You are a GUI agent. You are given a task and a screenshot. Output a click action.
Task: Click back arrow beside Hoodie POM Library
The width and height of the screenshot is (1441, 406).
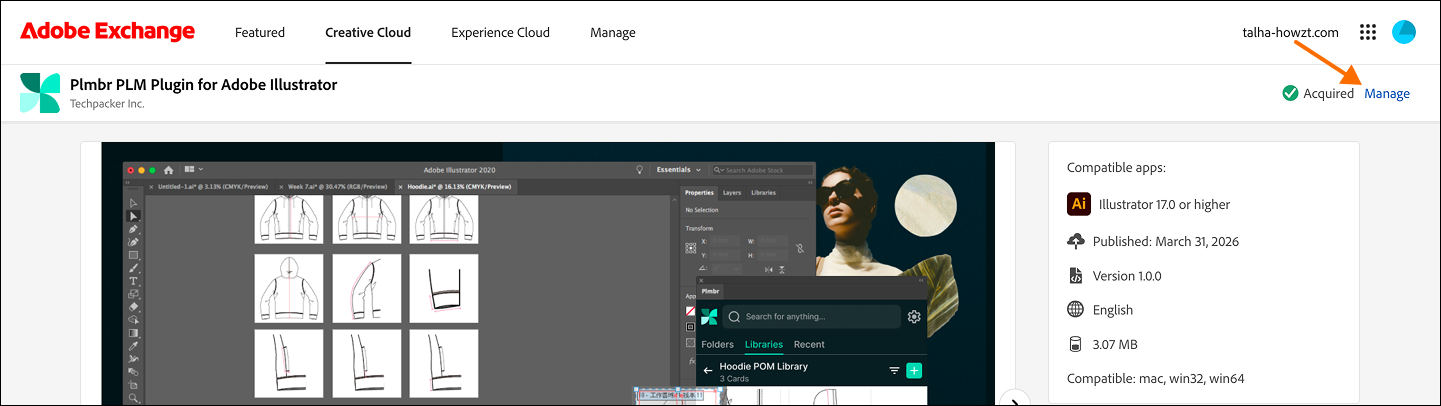pos(708,370)
